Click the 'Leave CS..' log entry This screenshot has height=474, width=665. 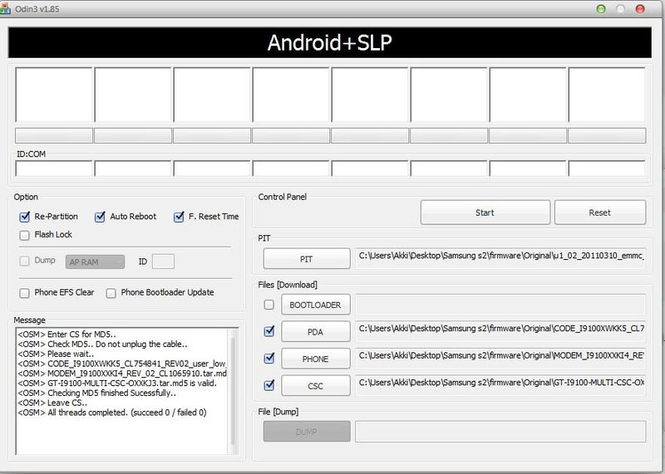53,403
